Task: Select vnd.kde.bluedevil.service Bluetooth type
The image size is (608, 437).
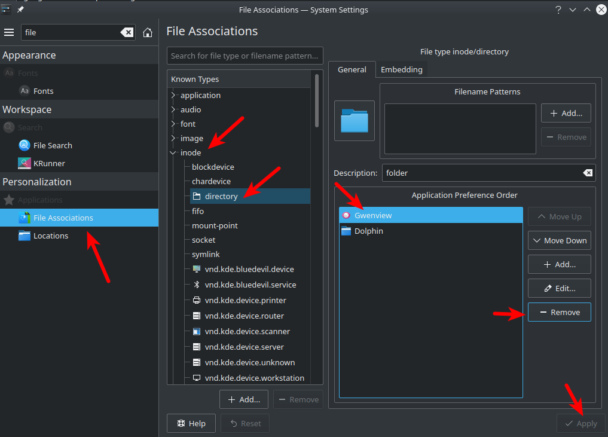Action: tap(250, 285)
